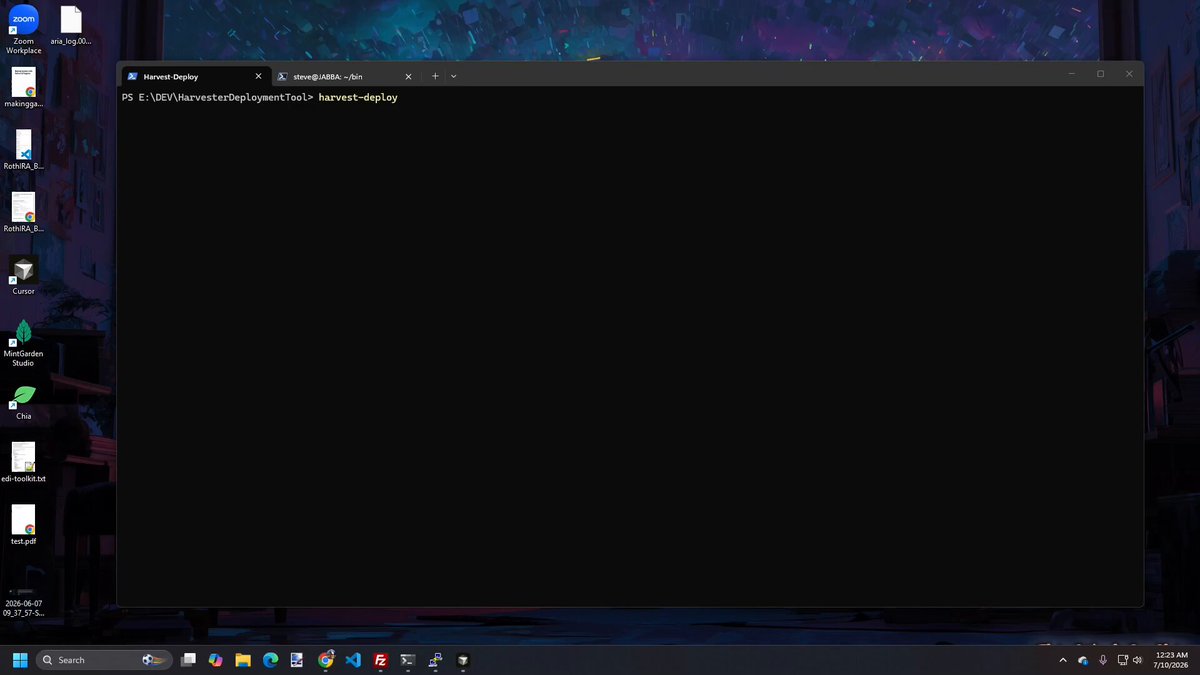Switch to Google Chrome in the taskbar

[326, 660]
